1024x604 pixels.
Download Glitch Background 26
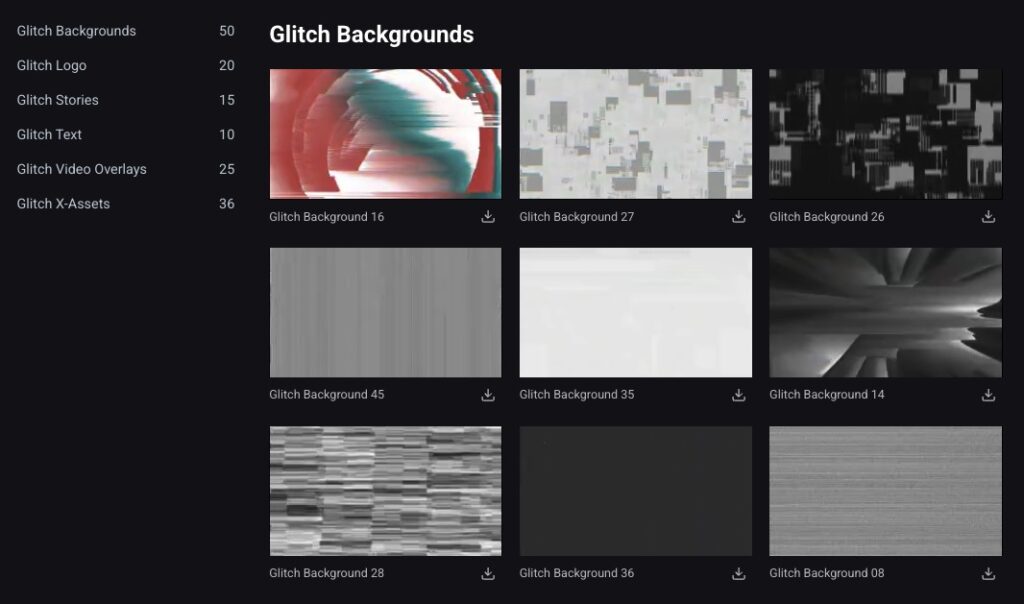click(988, 217)
